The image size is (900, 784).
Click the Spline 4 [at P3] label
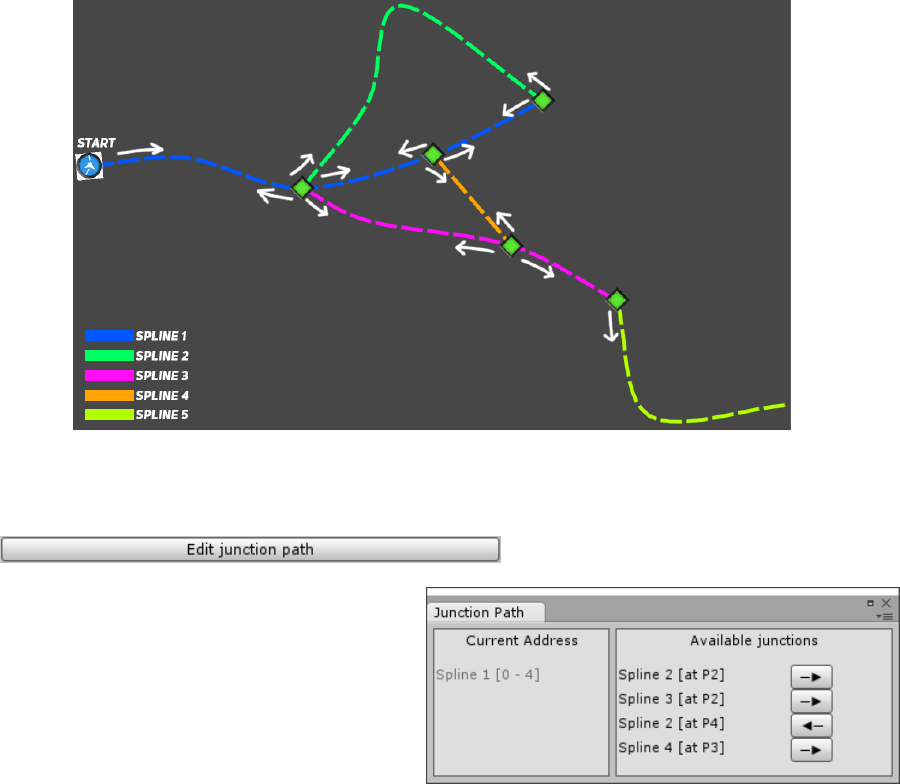pos(671,748)
